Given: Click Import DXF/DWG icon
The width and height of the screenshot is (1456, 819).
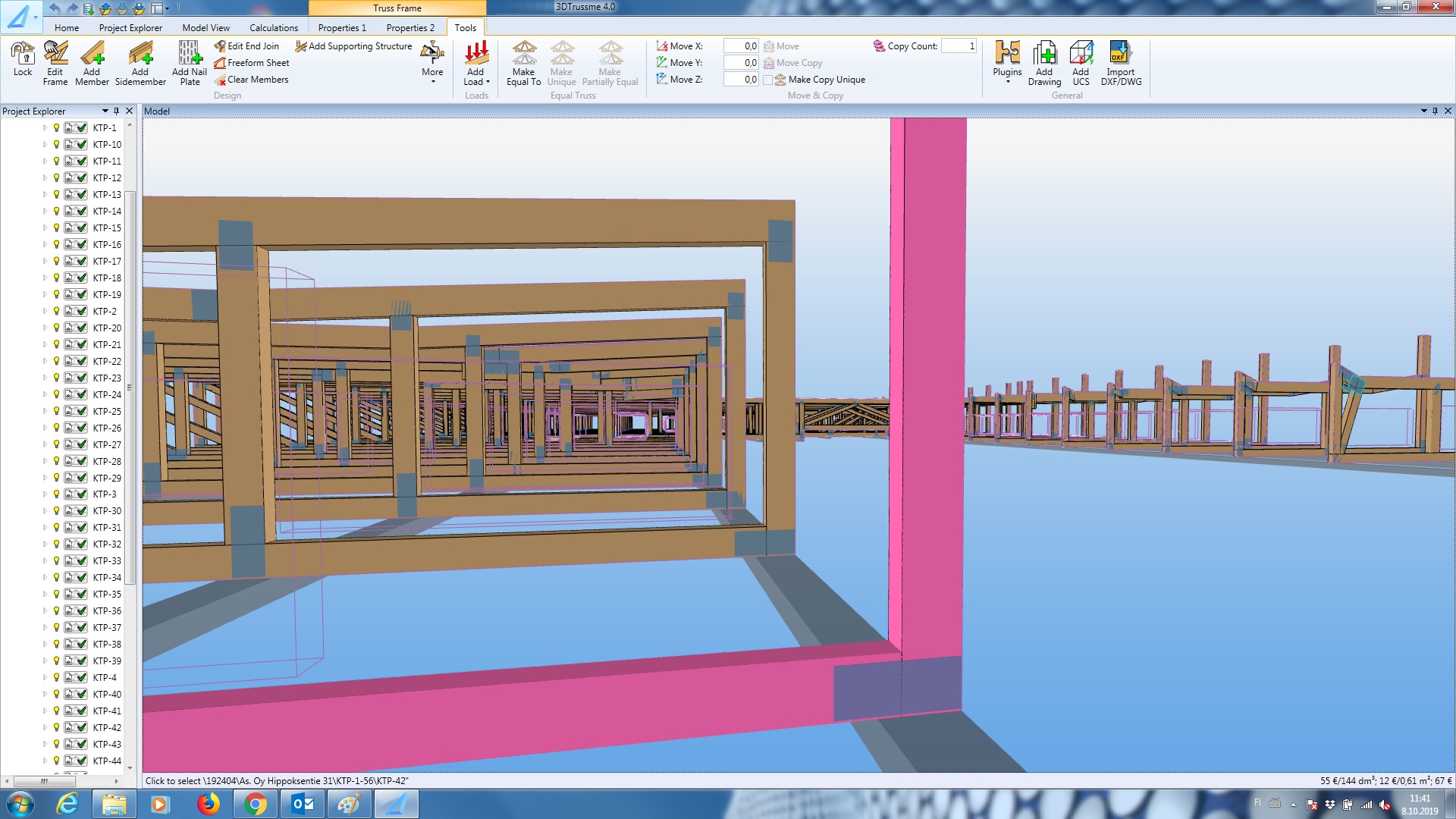Looking at the screenshot, I should click(x=1120, y=53).
